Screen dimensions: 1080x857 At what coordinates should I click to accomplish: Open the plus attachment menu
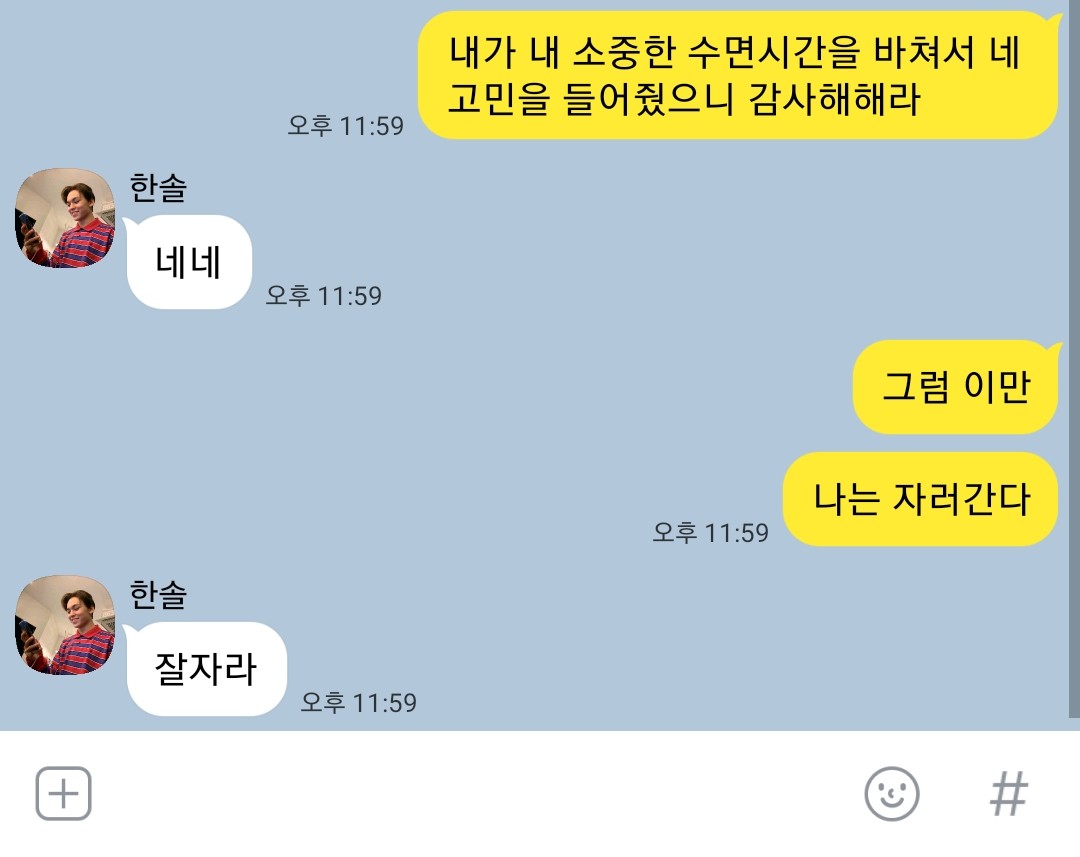63,794
